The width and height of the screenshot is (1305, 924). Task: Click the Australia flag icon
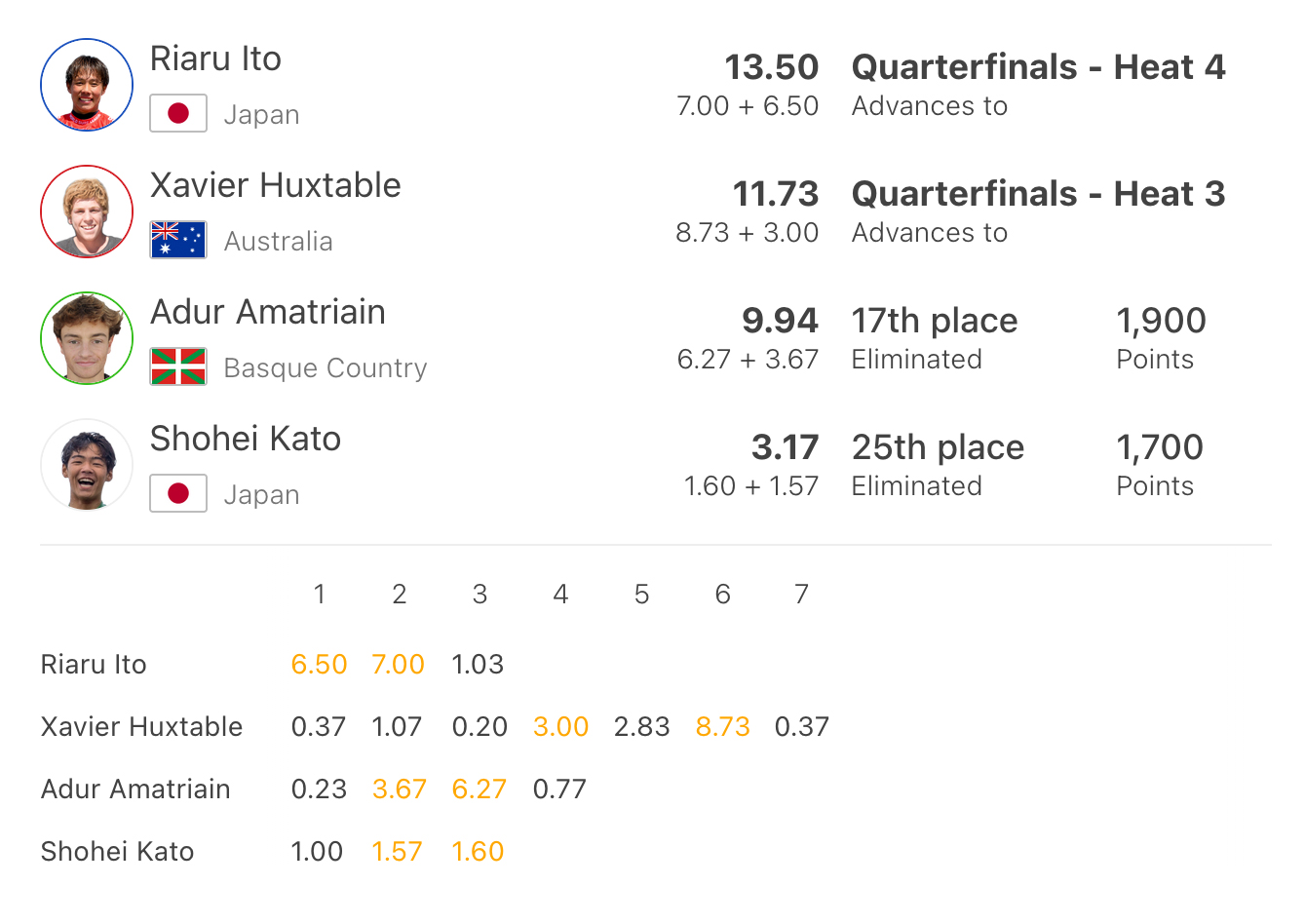coord(178,240)
